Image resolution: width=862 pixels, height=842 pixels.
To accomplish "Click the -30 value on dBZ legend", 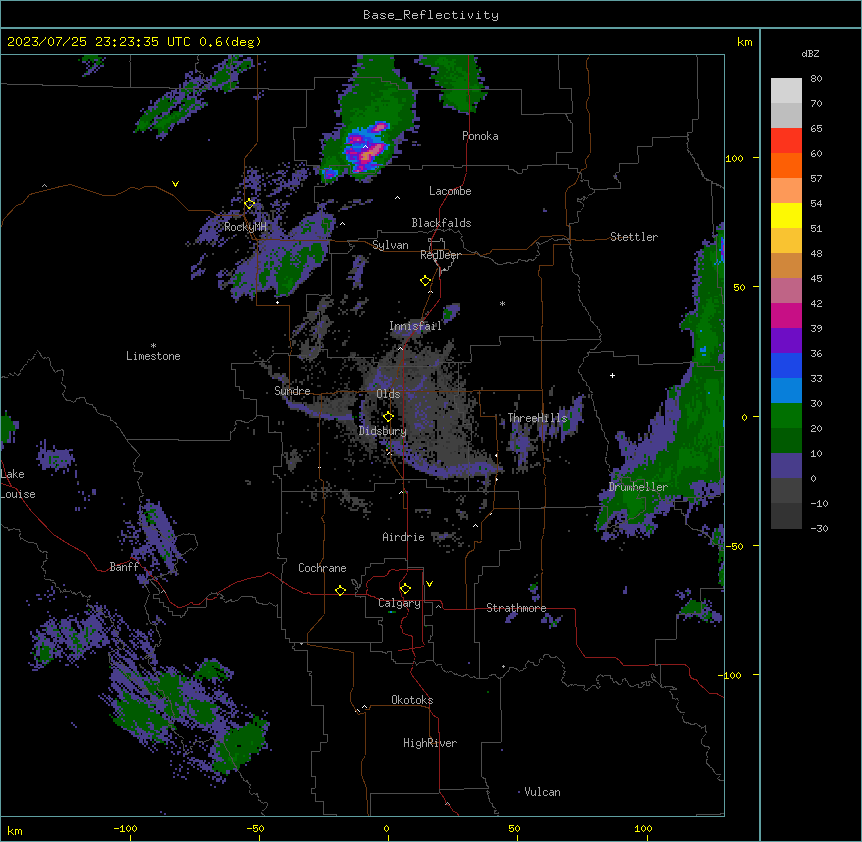I will 819,528.
